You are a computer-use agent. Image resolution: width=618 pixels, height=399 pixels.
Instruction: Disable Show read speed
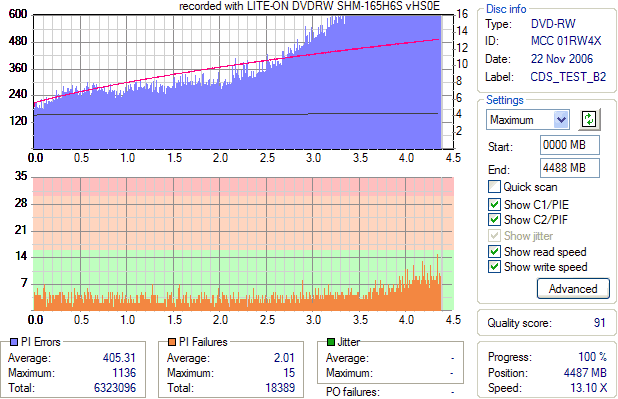pyautogui.click(x=494, y=251)
